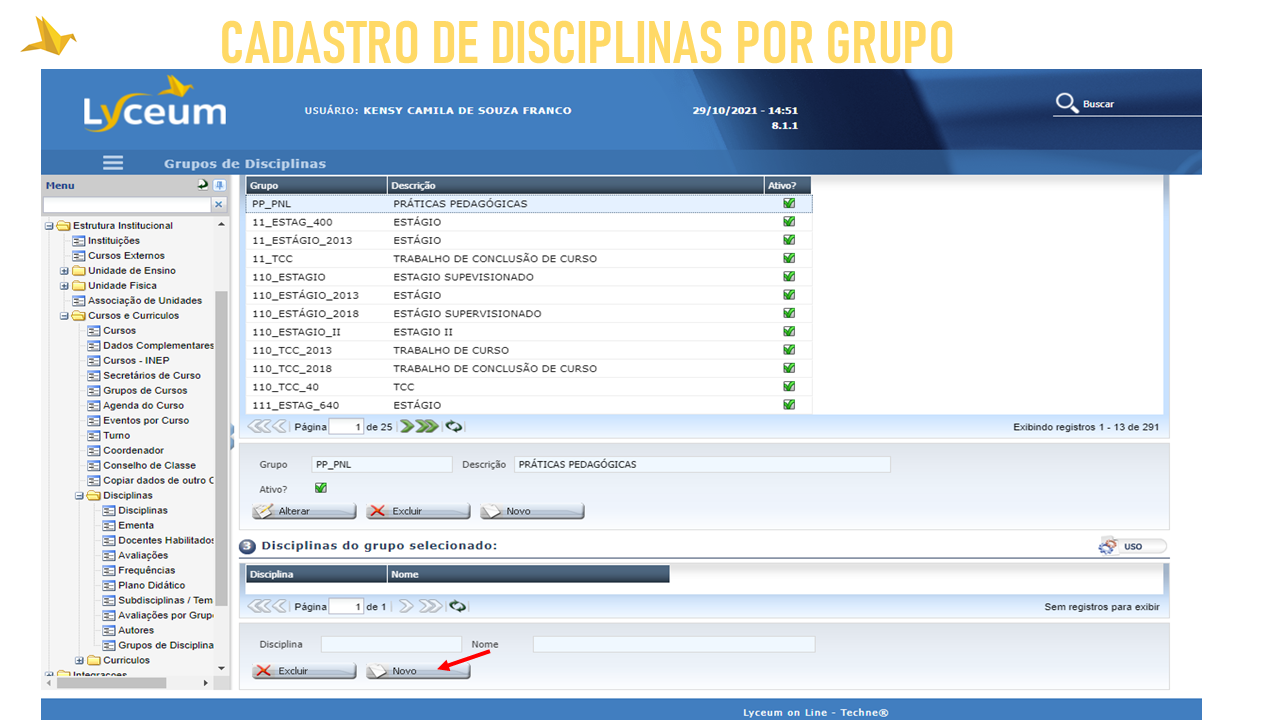Sort by the Grupo column header
The width and height of the screenshot is (1280, 720).
point(316,185)
